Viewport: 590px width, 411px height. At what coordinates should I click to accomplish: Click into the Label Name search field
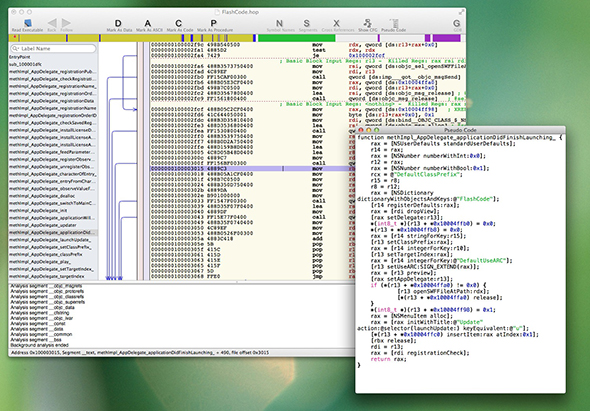(x=53, y=49)
